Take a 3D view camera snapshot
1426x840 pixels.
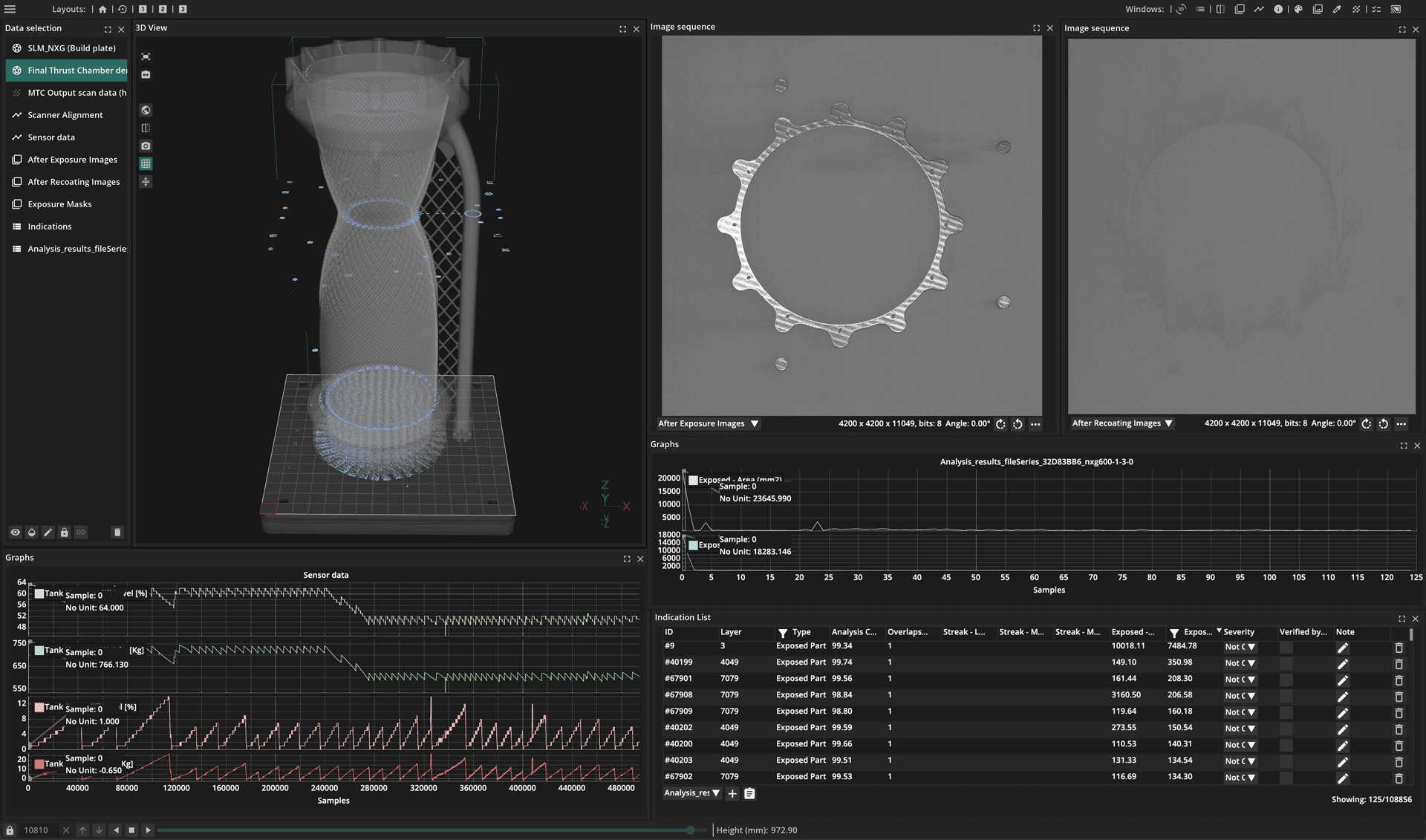146,146
